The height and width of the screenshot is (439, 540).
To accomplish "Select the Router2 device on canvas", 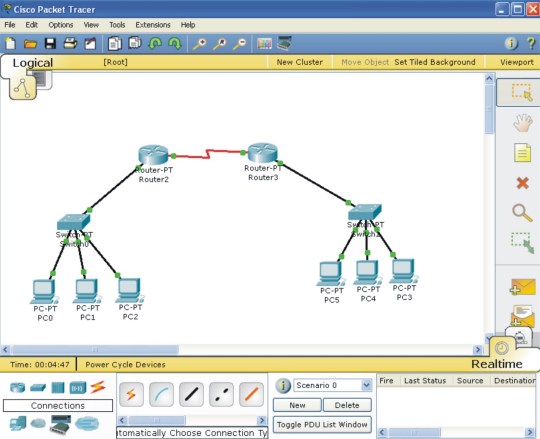I will tap(154, 155).
